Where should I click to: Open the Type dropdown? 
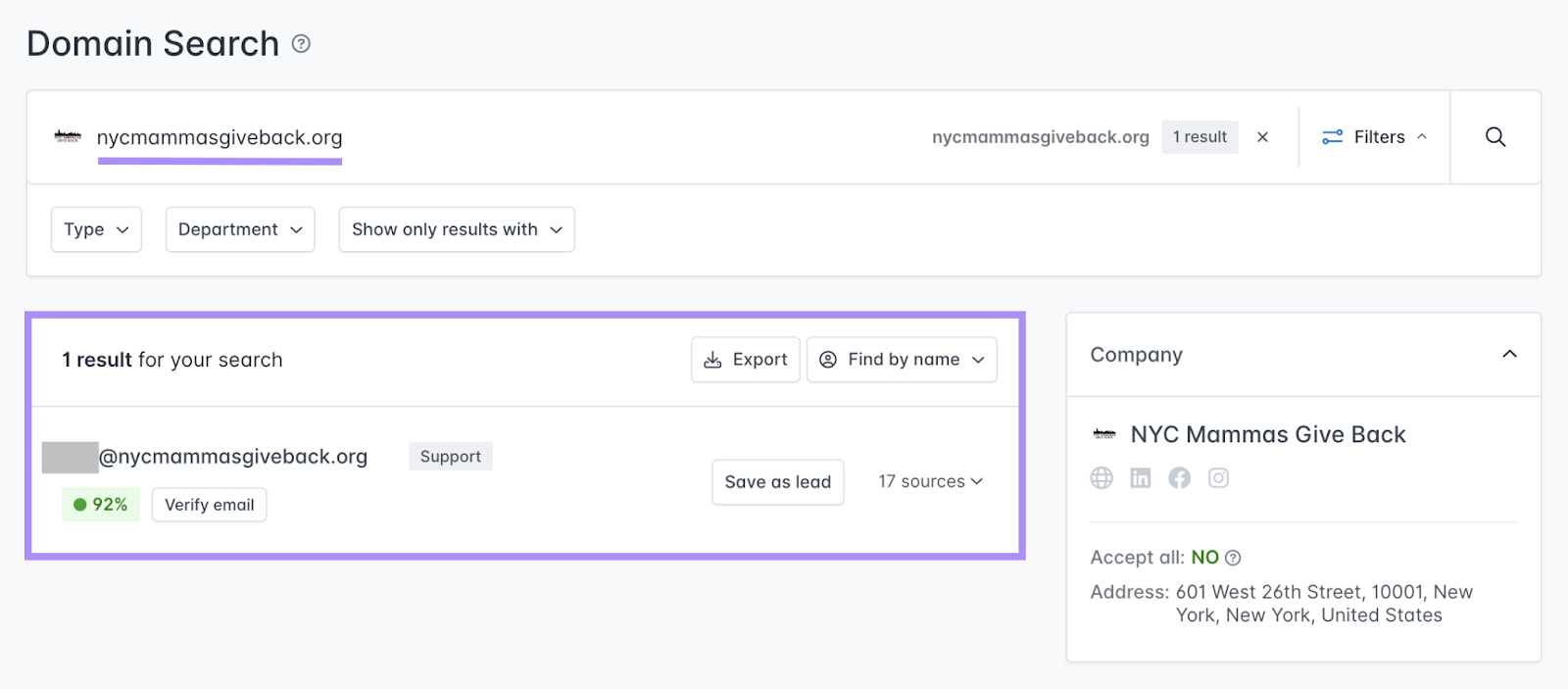96,229
